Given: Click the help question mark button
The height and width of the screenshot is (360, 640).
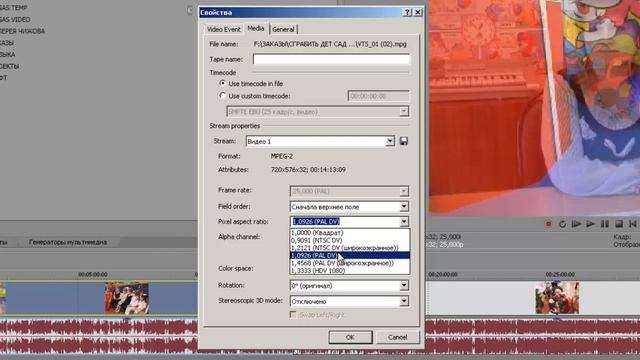Looking at the screenshot, I should (x=407, y=12).
